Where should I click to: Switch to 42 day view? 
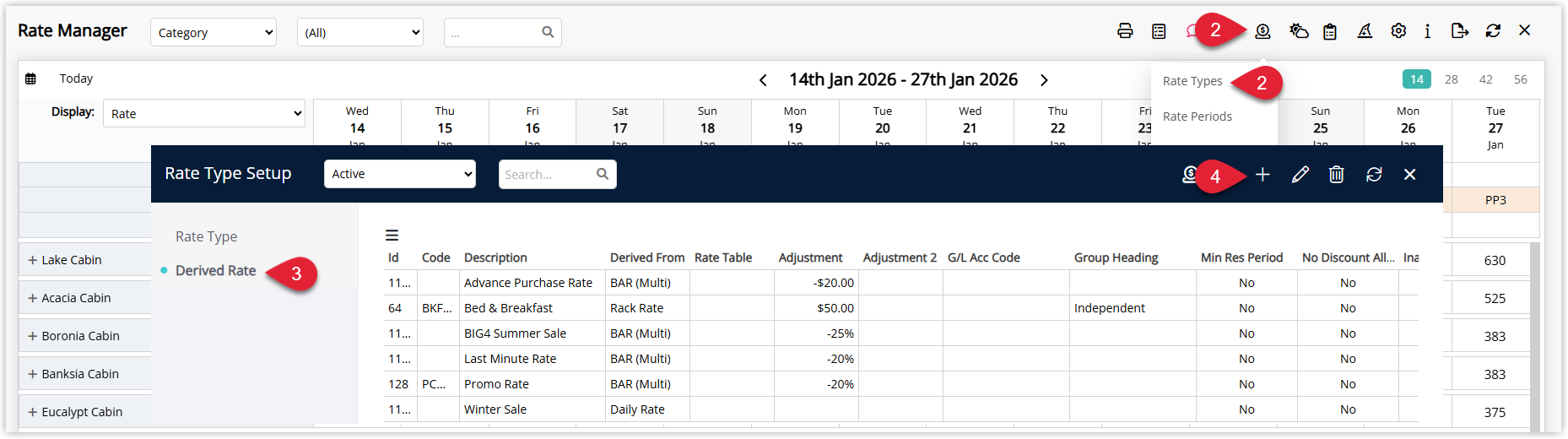pos(1486,79)
